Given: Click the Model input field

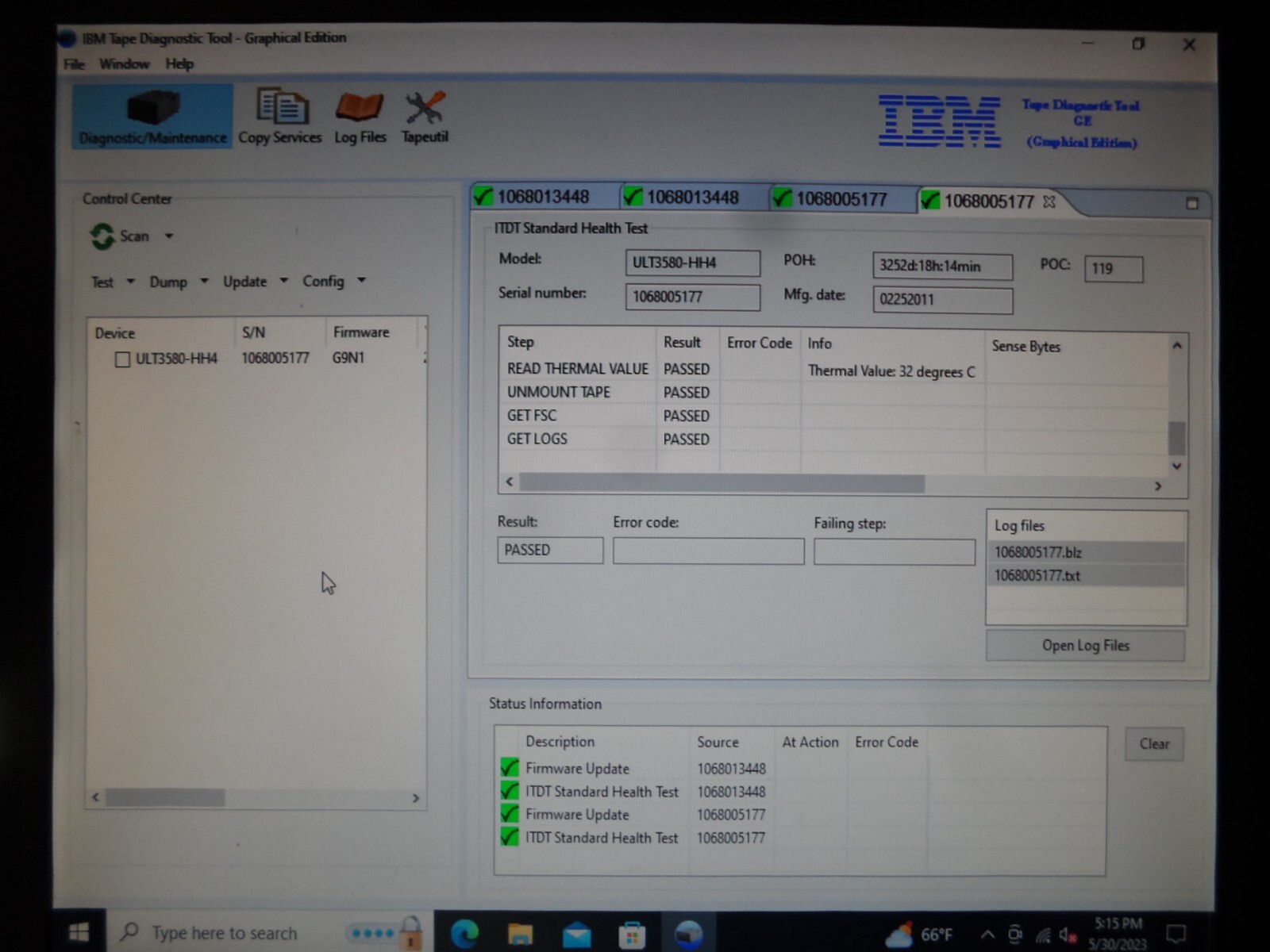Looking at the screenshot, I should 692,263.
